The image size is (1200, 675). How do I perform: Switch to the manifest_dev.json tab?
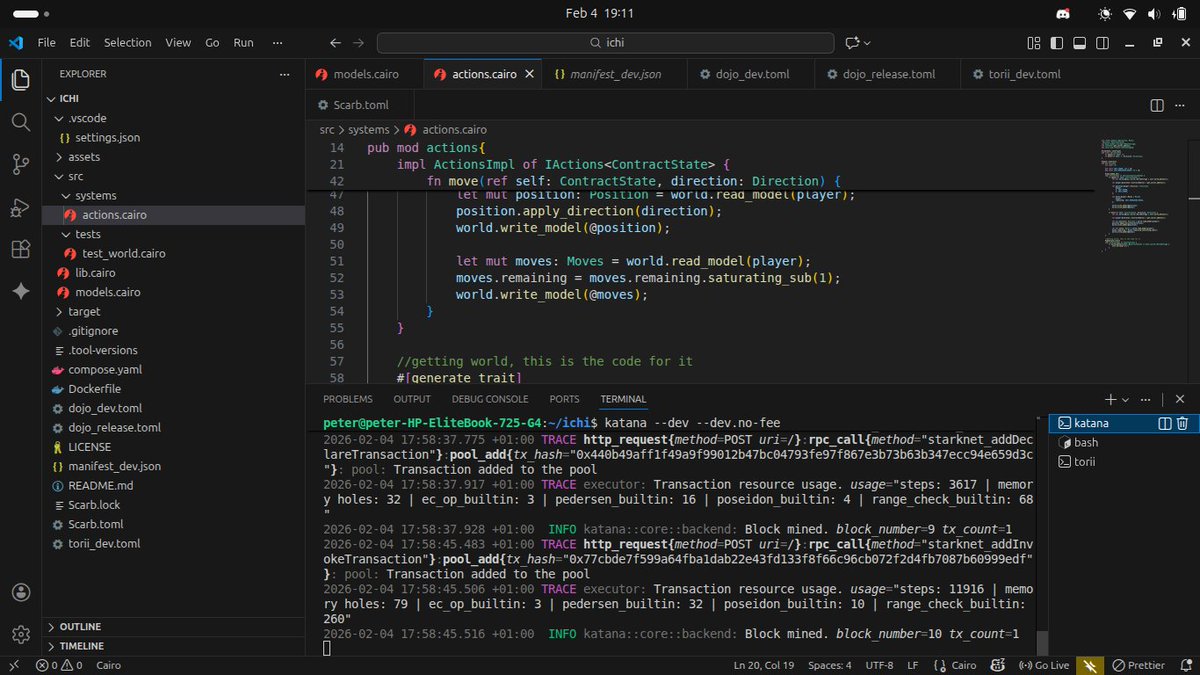click(x=616, y=74)
